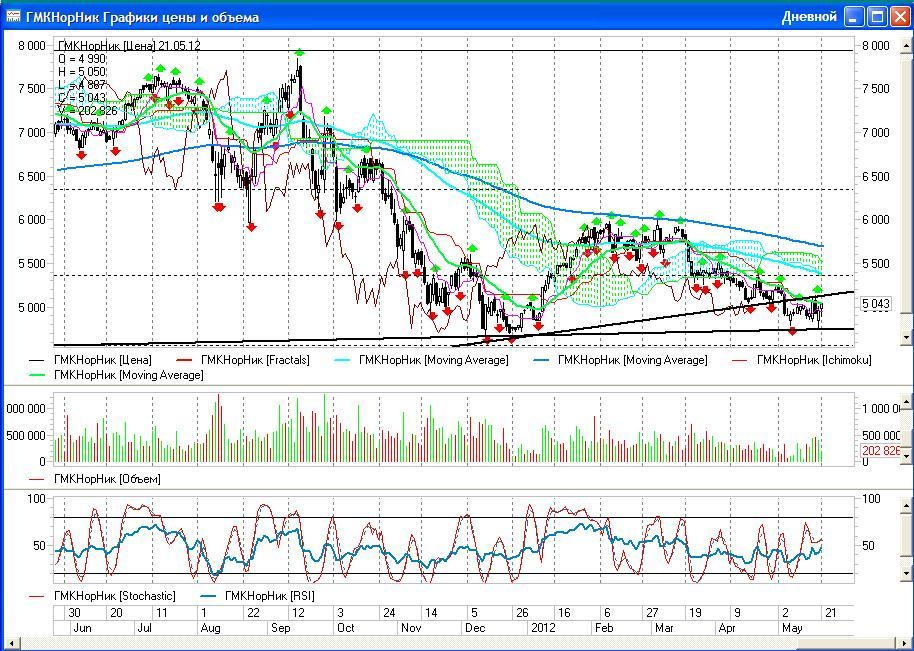Image resolution: width=914 pixels, height=651 pixels.
Task: Click the day label "21" on the time axis
Action: [x=831, y=613]
